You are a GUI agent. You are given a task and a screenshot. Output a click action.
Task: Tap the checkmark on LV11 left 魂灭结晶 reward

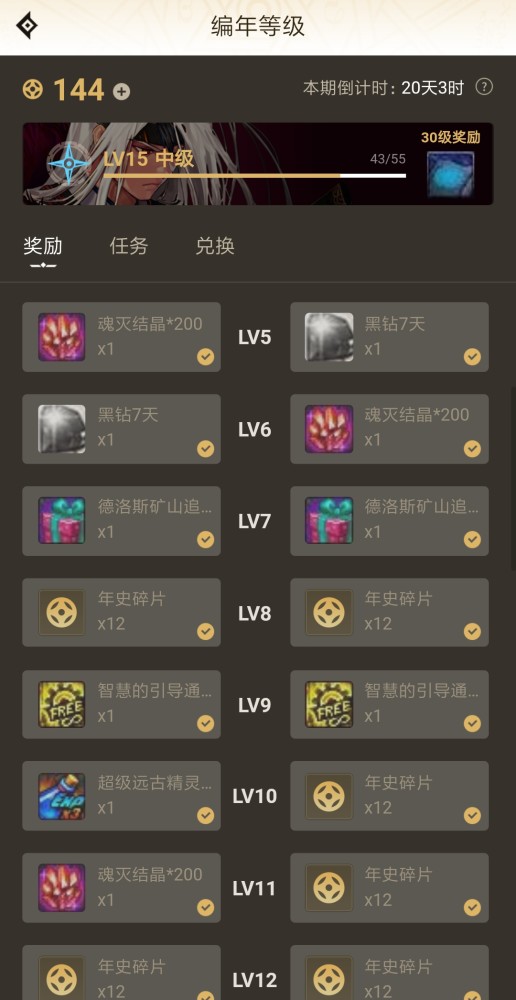pyautogui.click(x=205, y=908)
